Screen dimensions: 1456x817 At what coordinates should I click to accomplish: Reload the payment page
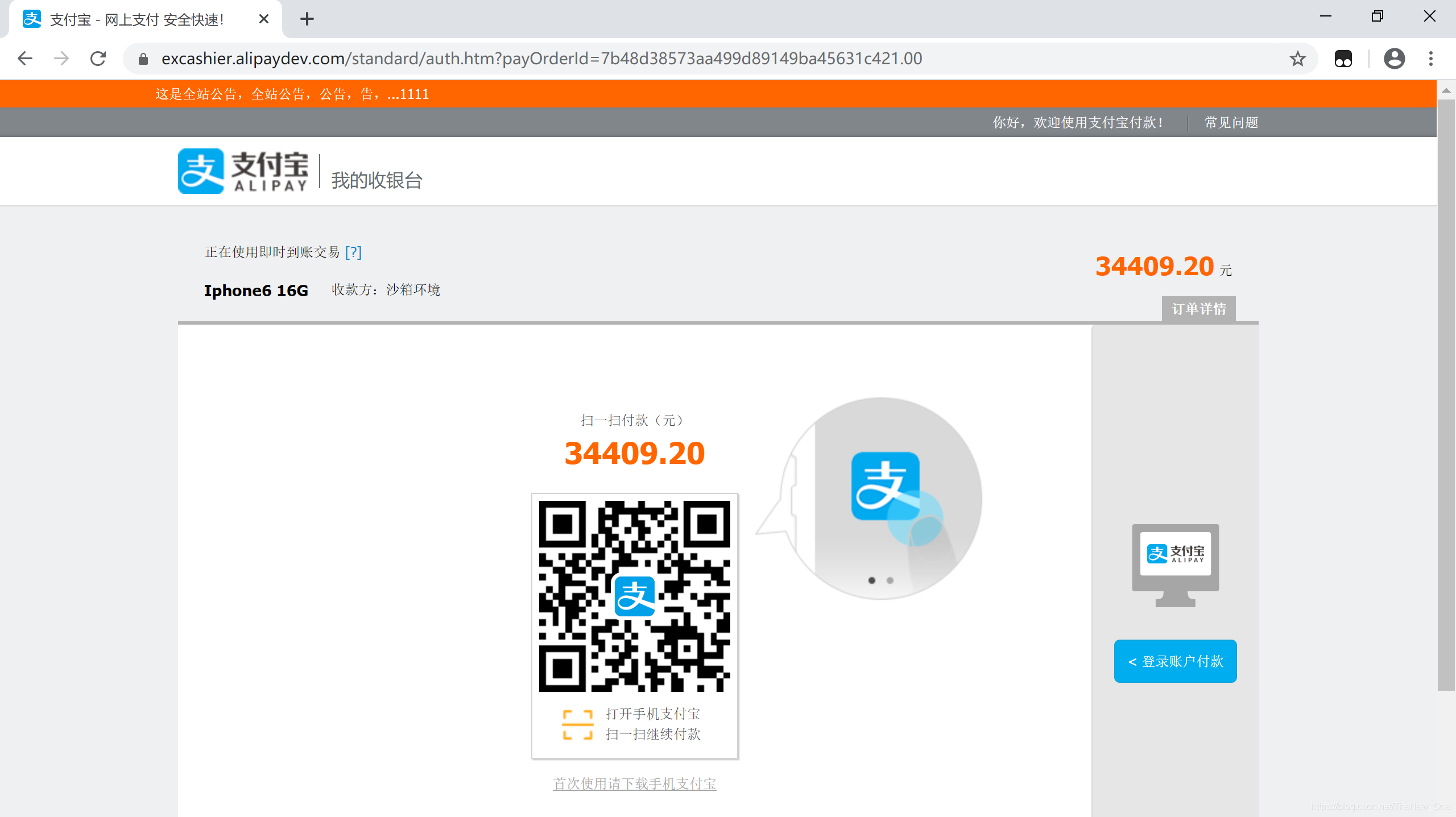pyautogui.click(x=98, y=59)
